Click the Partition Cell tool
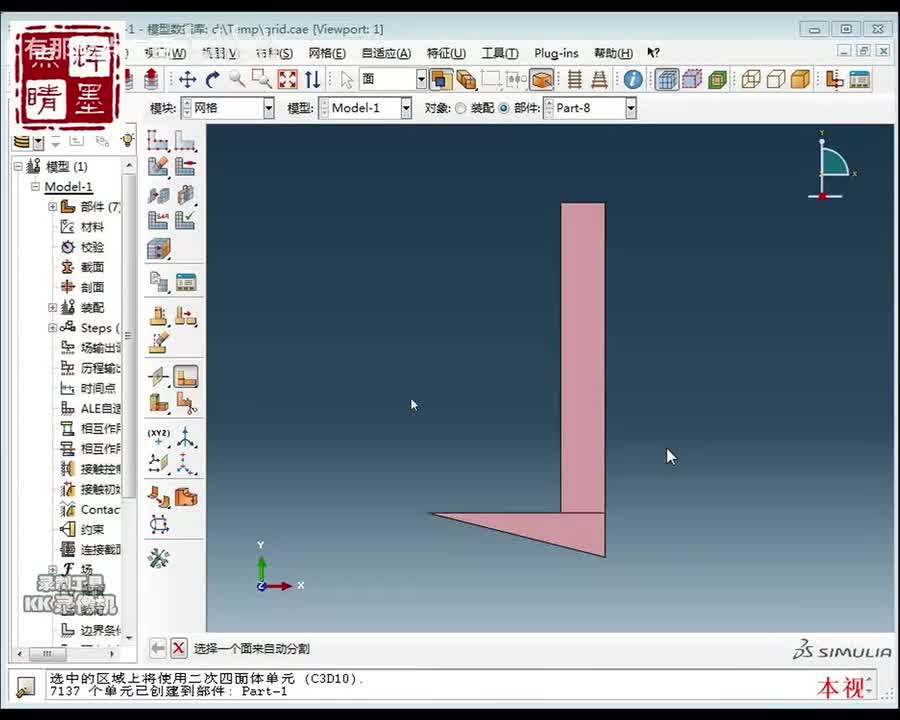 point(158,404)
